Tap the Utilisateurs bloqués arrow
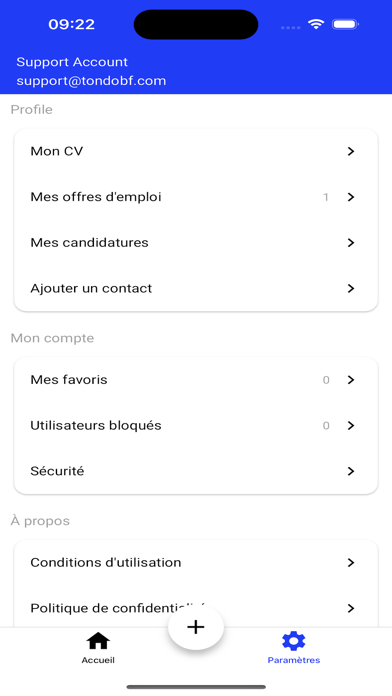The image size is (392, 696). pos(351,426)
